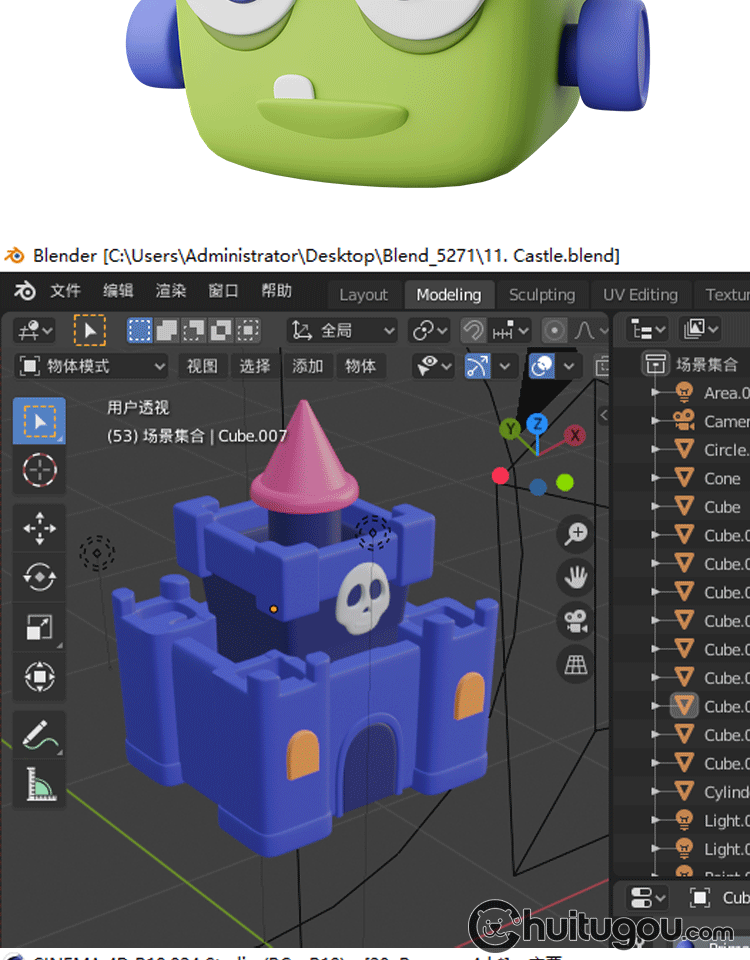Toggle the show gizmo button

(x=478, y=366)
